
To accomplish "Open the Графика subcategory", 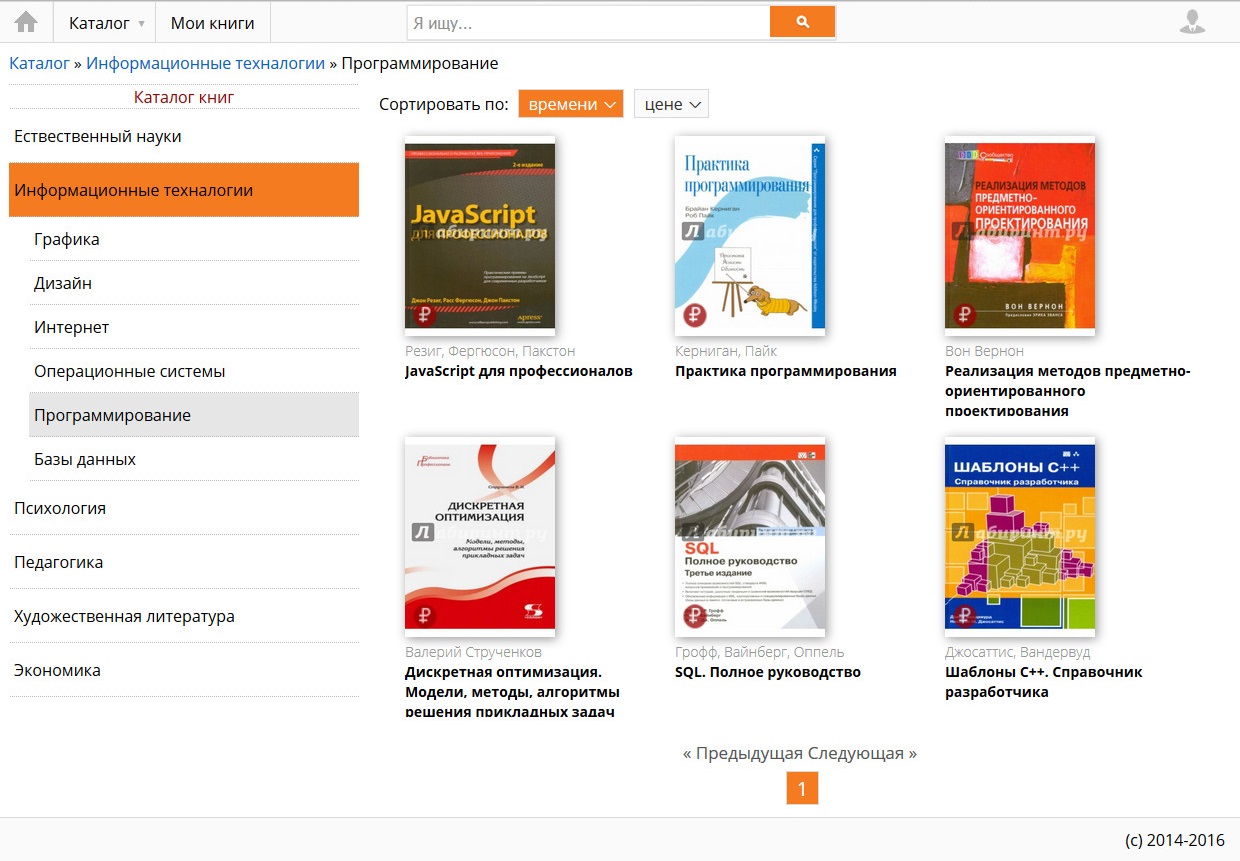I will click(x=194, y=239).
